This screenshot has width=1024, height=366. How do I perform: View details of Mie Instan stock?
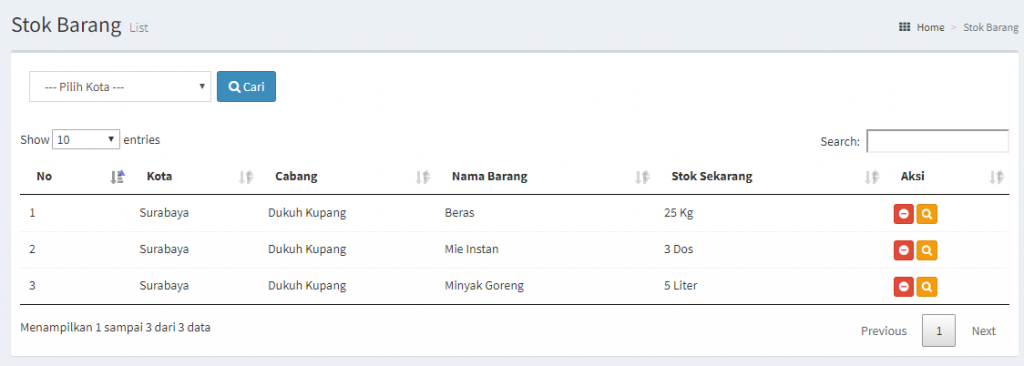click(927, 250)
